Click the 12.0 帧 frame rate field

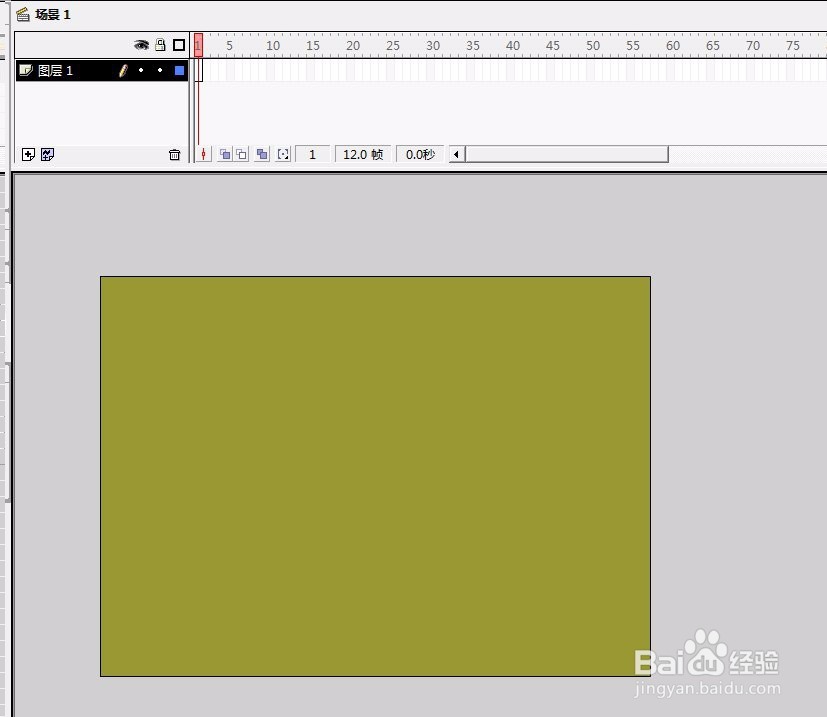363,155
